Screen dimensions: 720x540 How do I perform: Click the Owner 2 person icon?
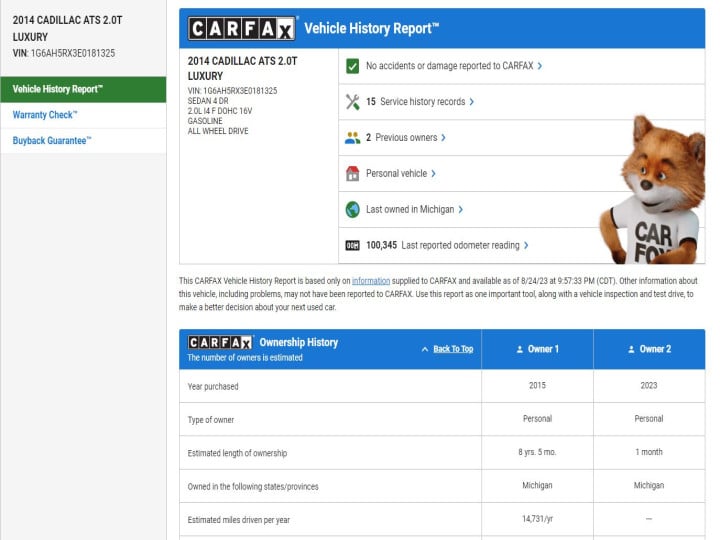[631, 349]
